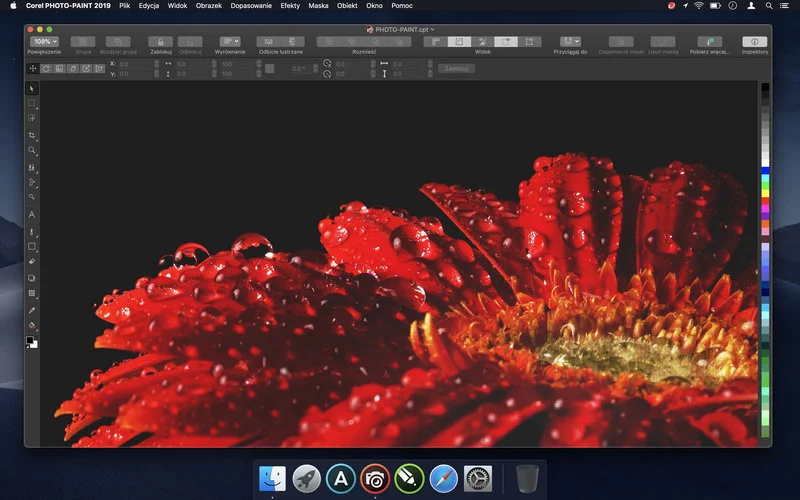The width and height of the screenshot is (800, 500).
Task: Open Launchpad from the Dock
Action: (x=307, y=479)
